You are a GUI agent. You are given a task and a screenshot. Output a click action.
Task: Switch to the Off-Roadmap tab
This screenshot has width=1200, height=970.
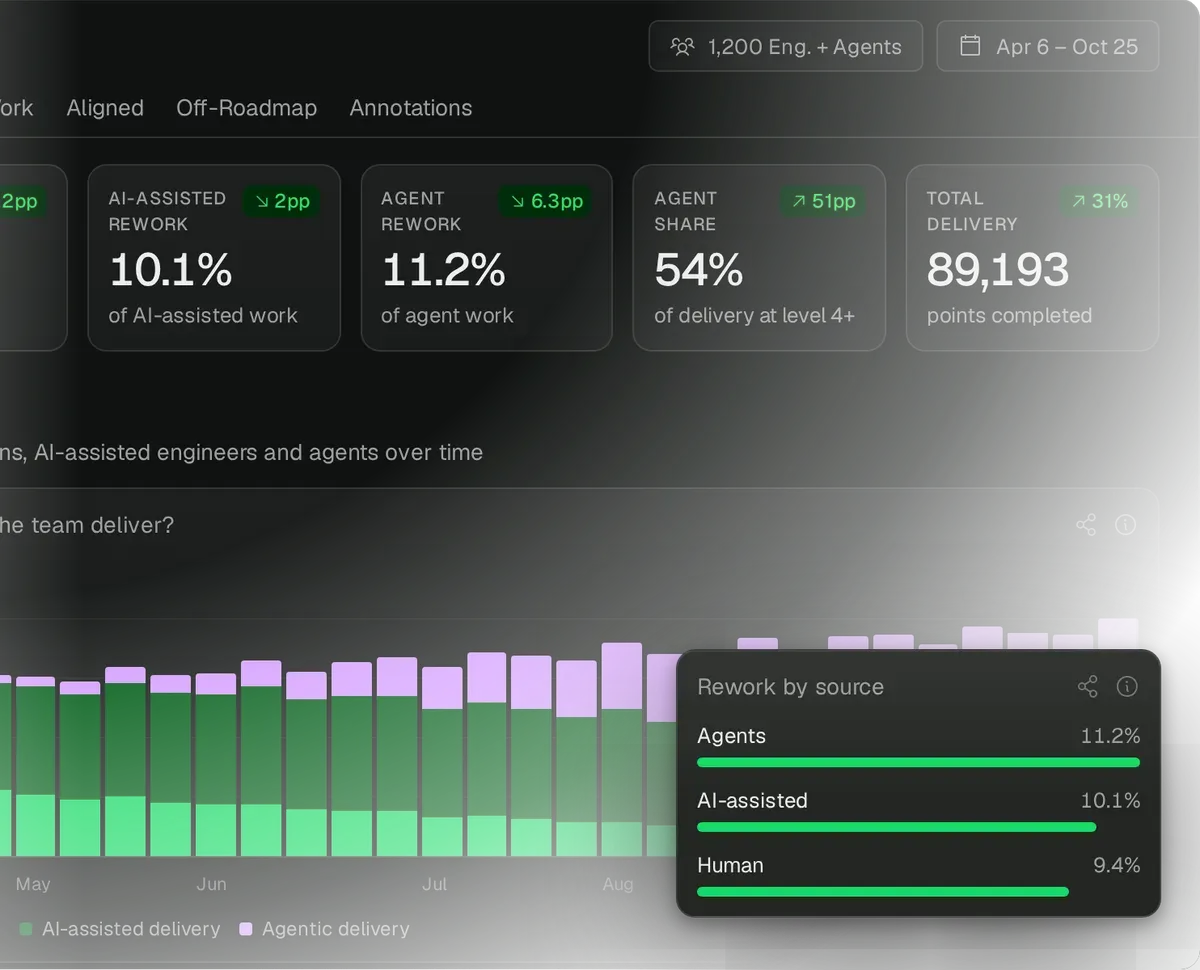(246, 108)
